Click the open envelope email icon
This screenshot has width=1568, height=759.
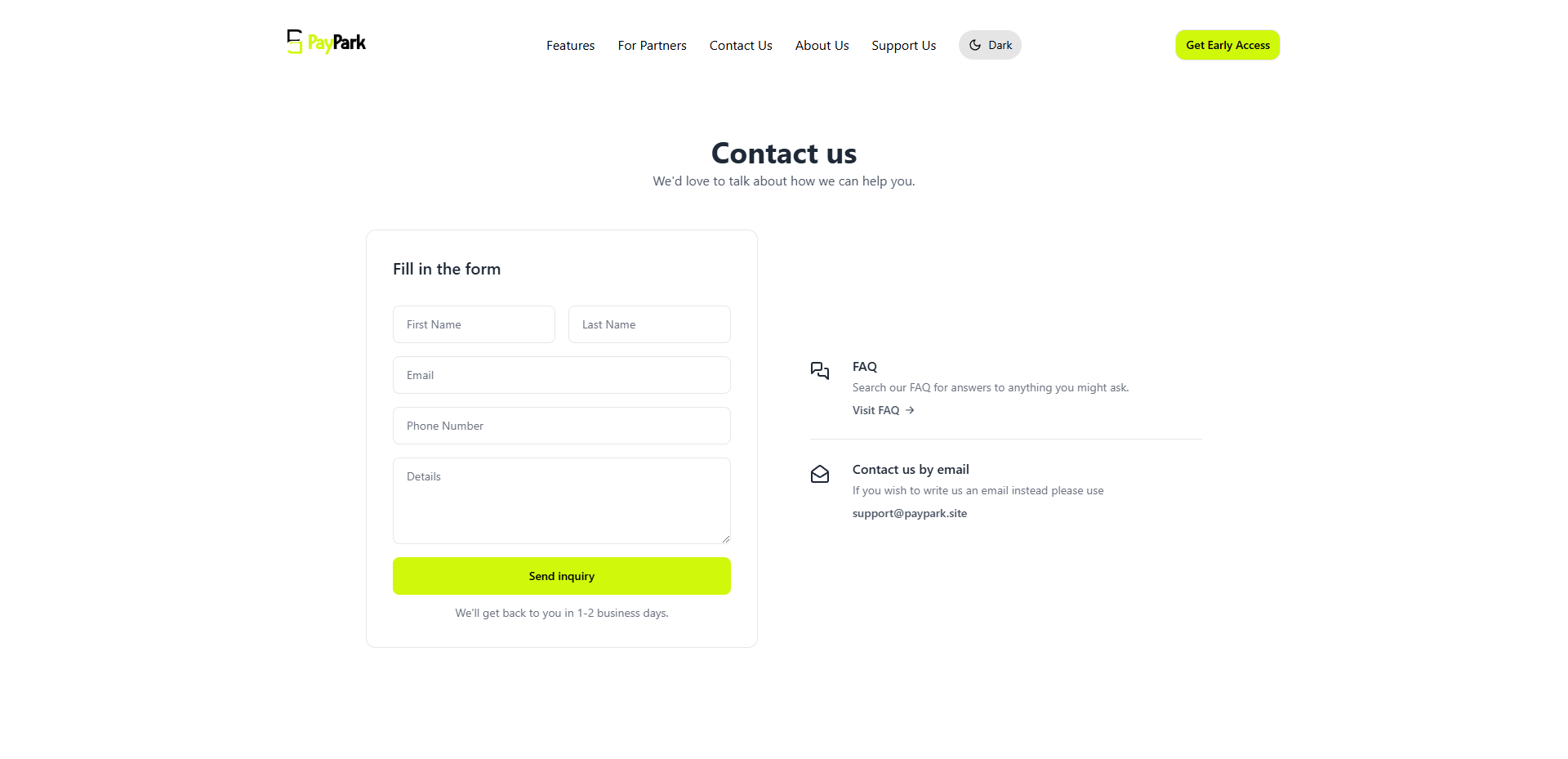(820, 474)
